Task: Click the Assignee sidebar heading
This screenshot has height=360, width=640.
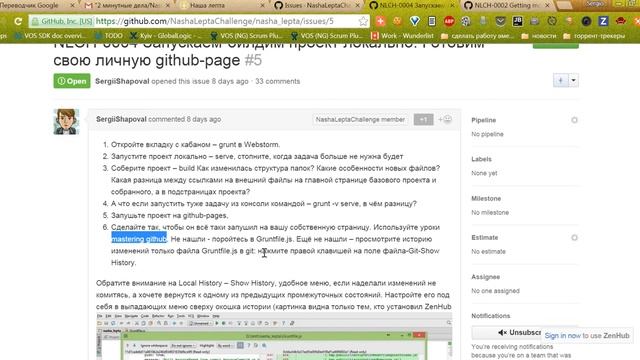Action: [485, 277]
